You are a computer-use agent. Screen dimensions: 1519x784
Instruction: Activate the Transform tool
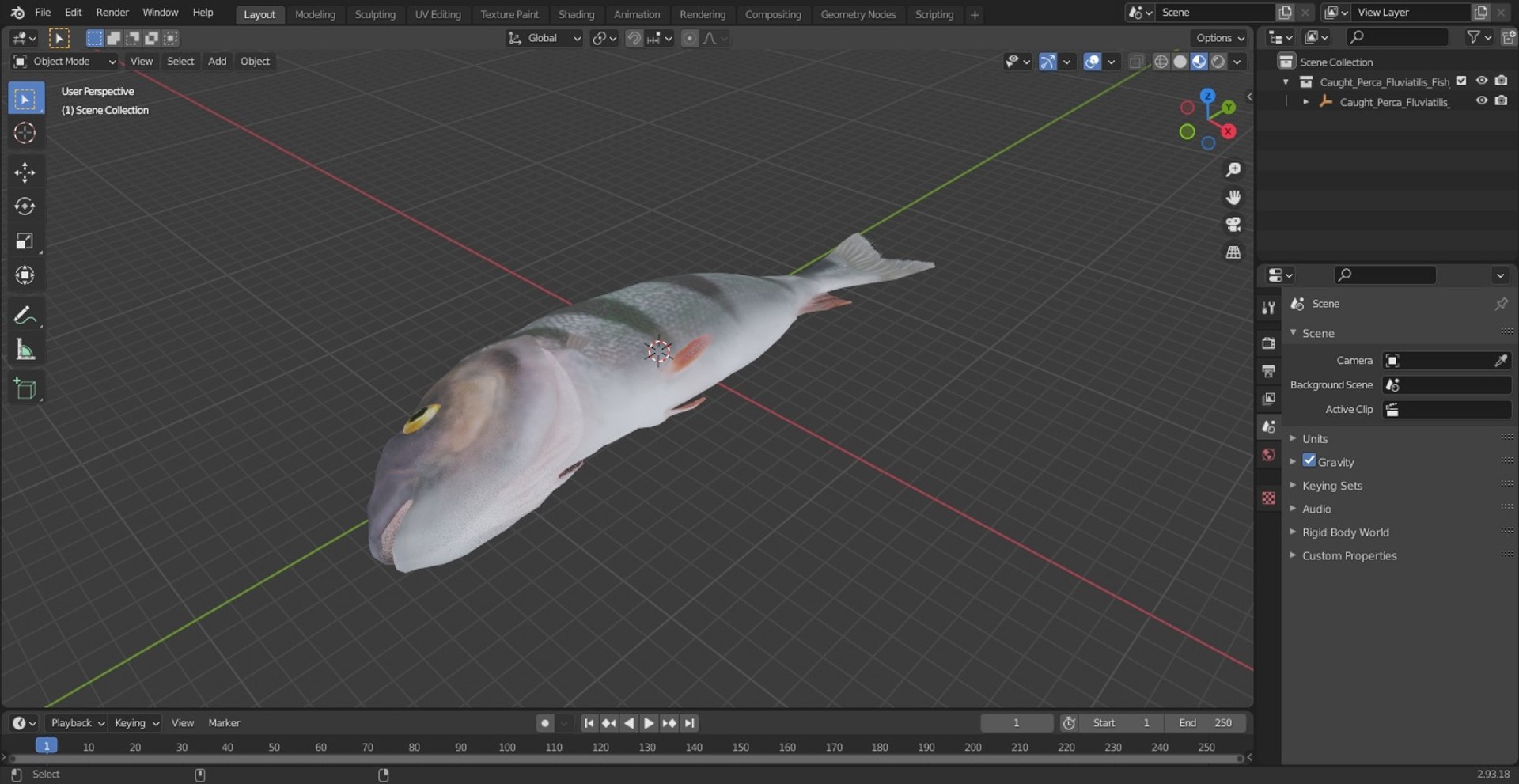[25, 275]
